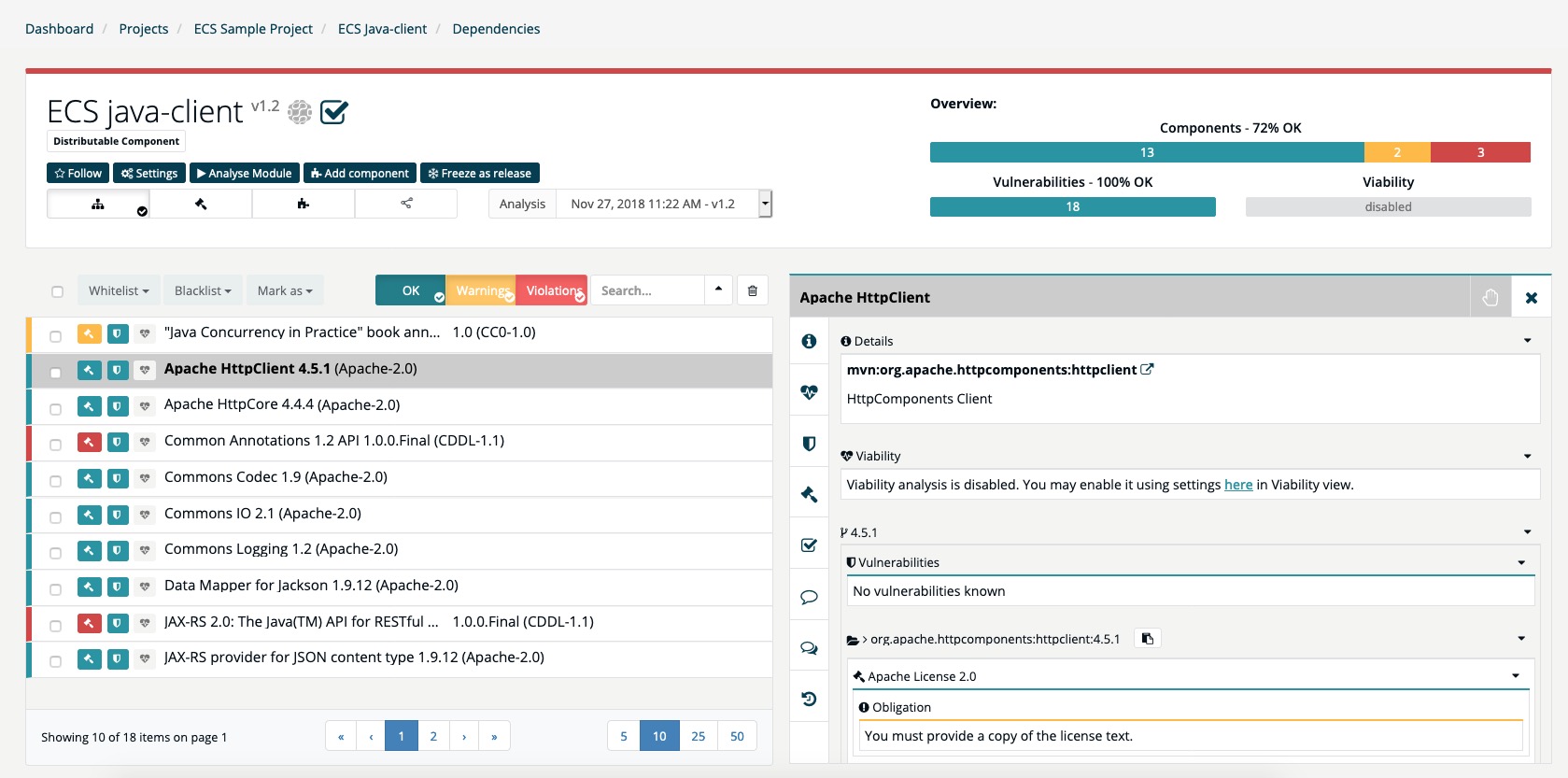Click Add component button
Screen dimensions: 1568x778
point(360,173)
